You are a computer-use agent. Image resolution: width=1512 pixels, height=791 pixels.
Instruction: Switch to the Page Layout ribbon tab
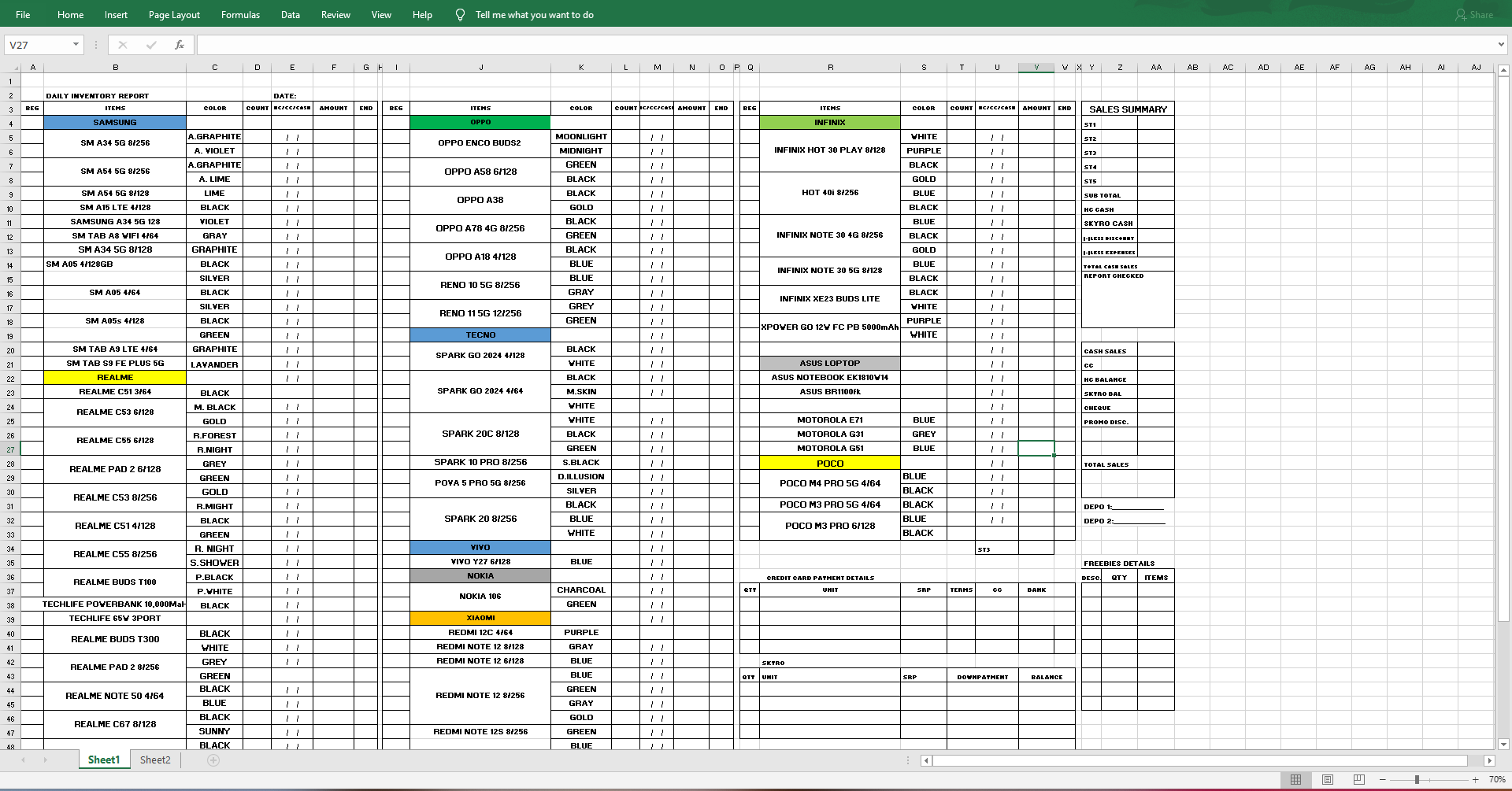[174, 15]
